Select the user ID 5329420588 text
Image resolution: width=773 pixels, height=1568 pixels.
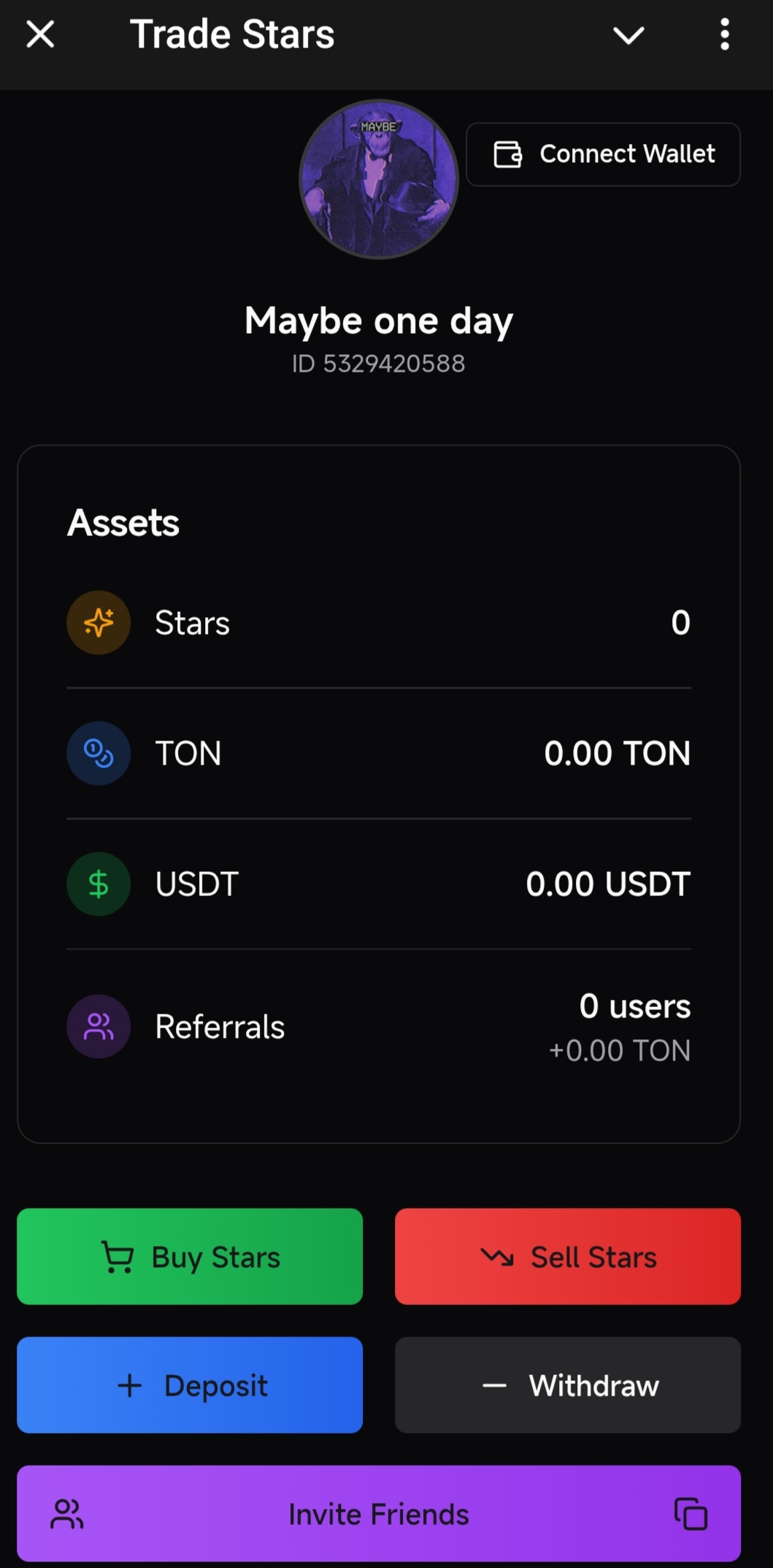(378, 363)
